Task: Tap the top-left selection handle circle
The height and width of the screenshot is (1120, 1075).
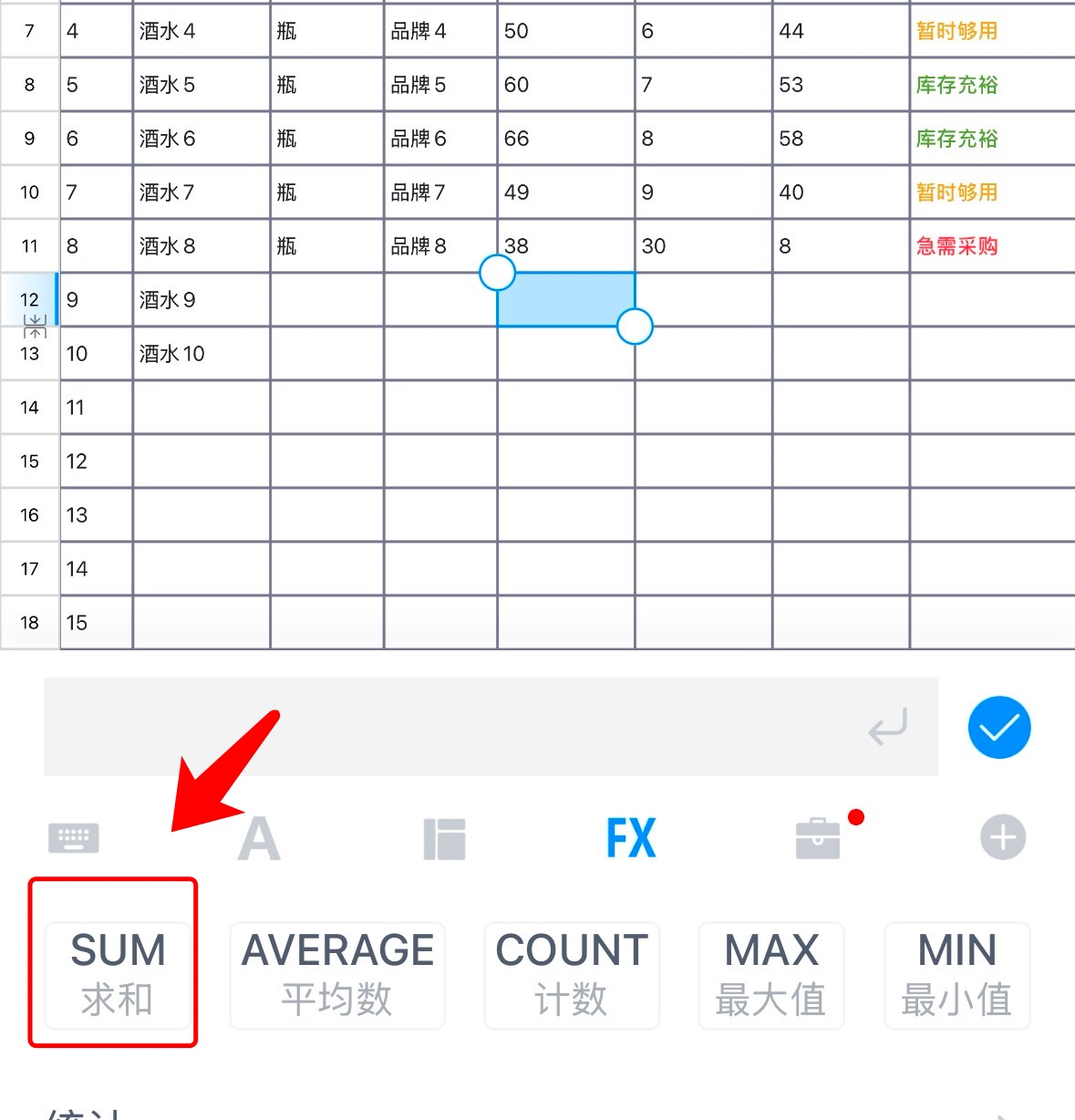Action: point(497,272)
